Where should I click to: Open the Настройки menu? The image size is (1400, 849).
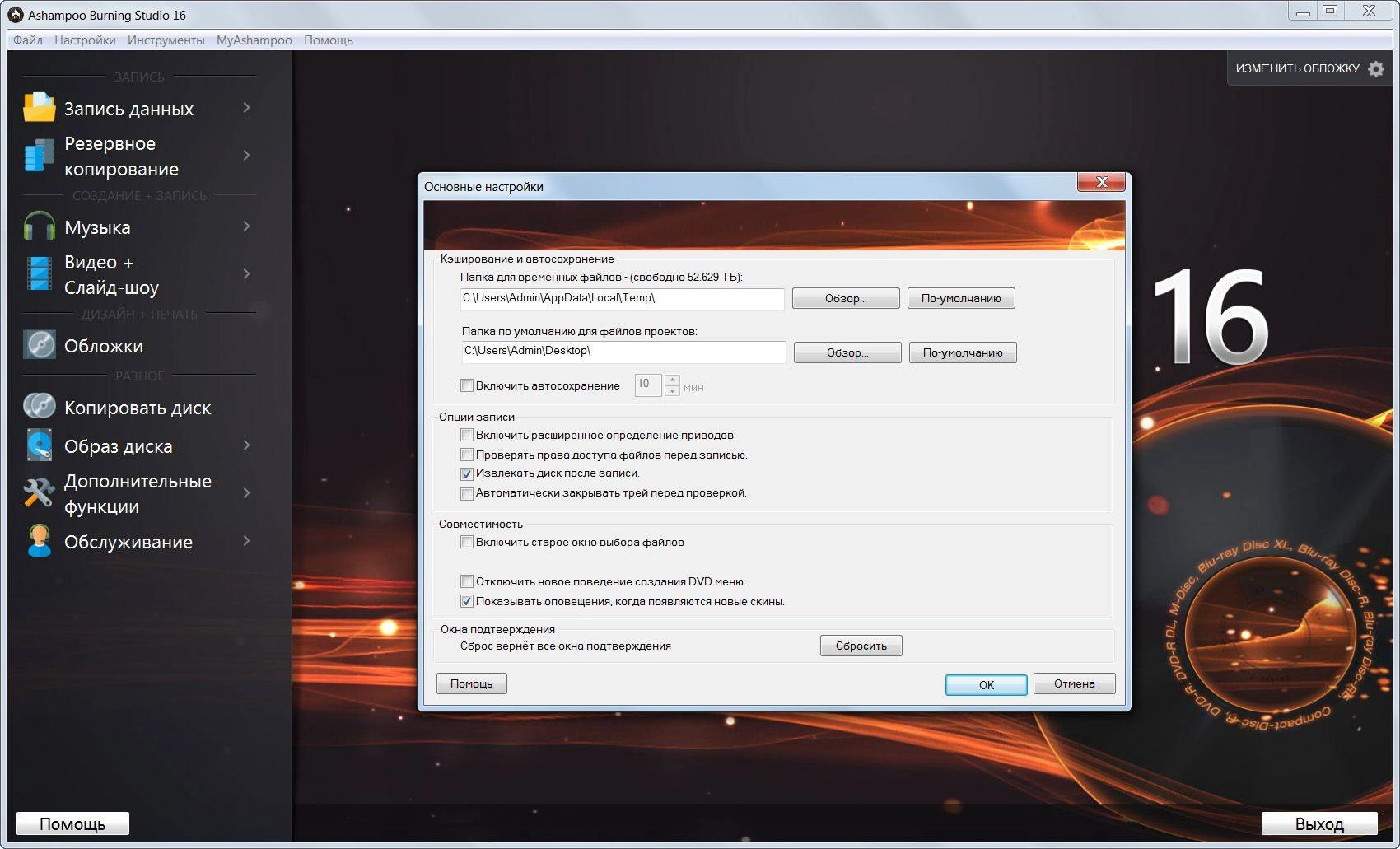(85, 40)
